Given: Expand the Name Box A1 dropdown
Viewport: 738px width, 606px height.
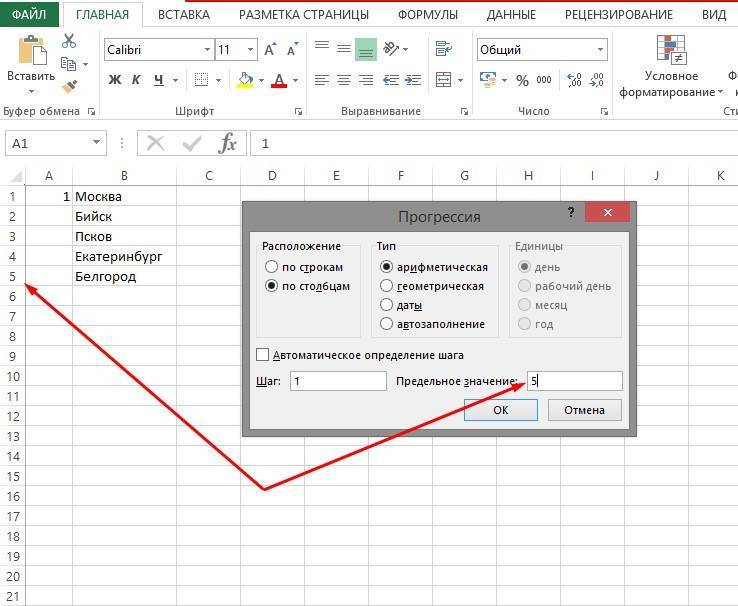Looking at the screenshot, I should [96, 143].
